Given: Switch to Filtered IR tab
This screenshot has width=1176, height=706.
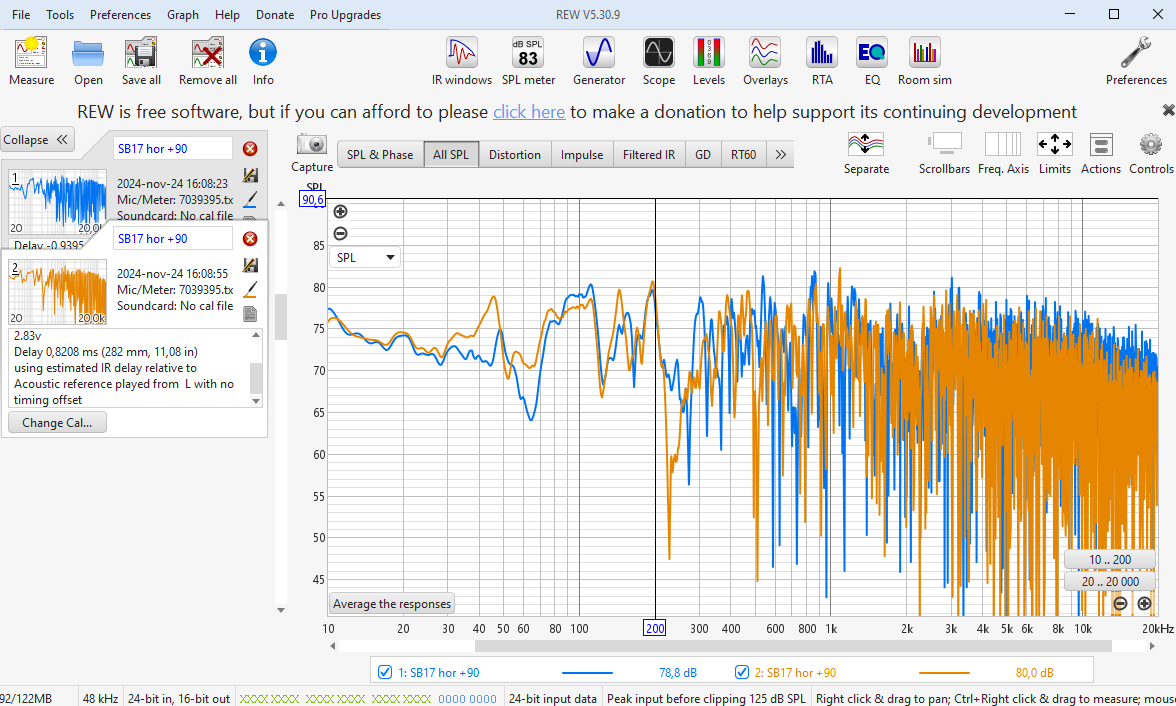Looking at the screenshot, I should click(x=649, y=155).
